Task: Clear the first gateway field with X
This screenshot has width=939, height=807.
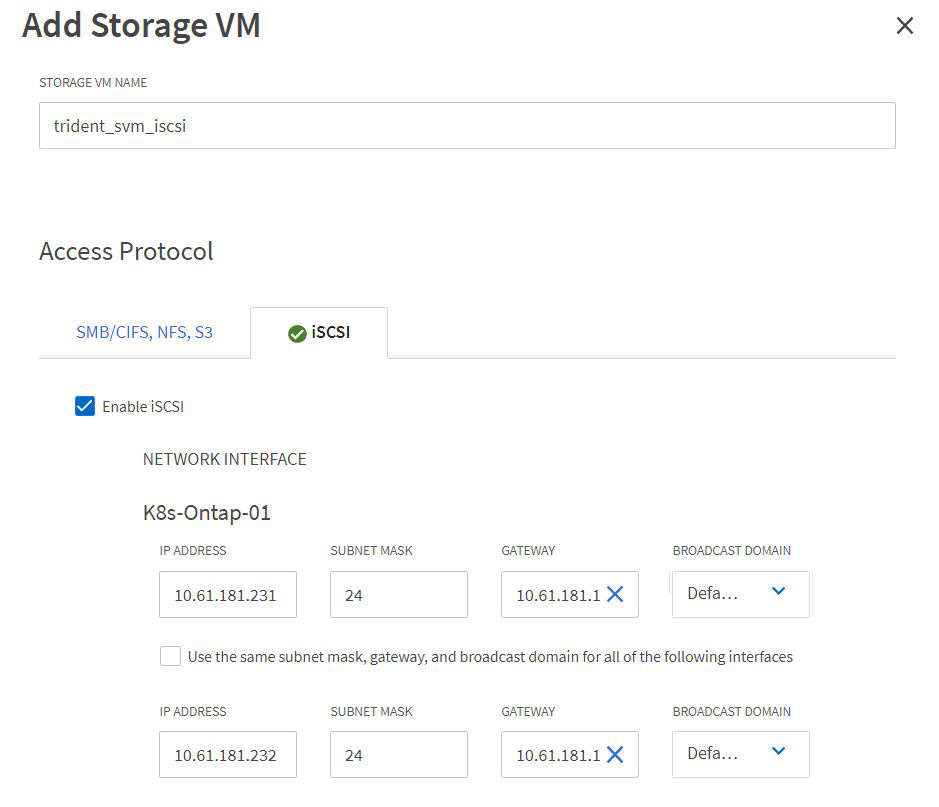Action: point(615,595)
